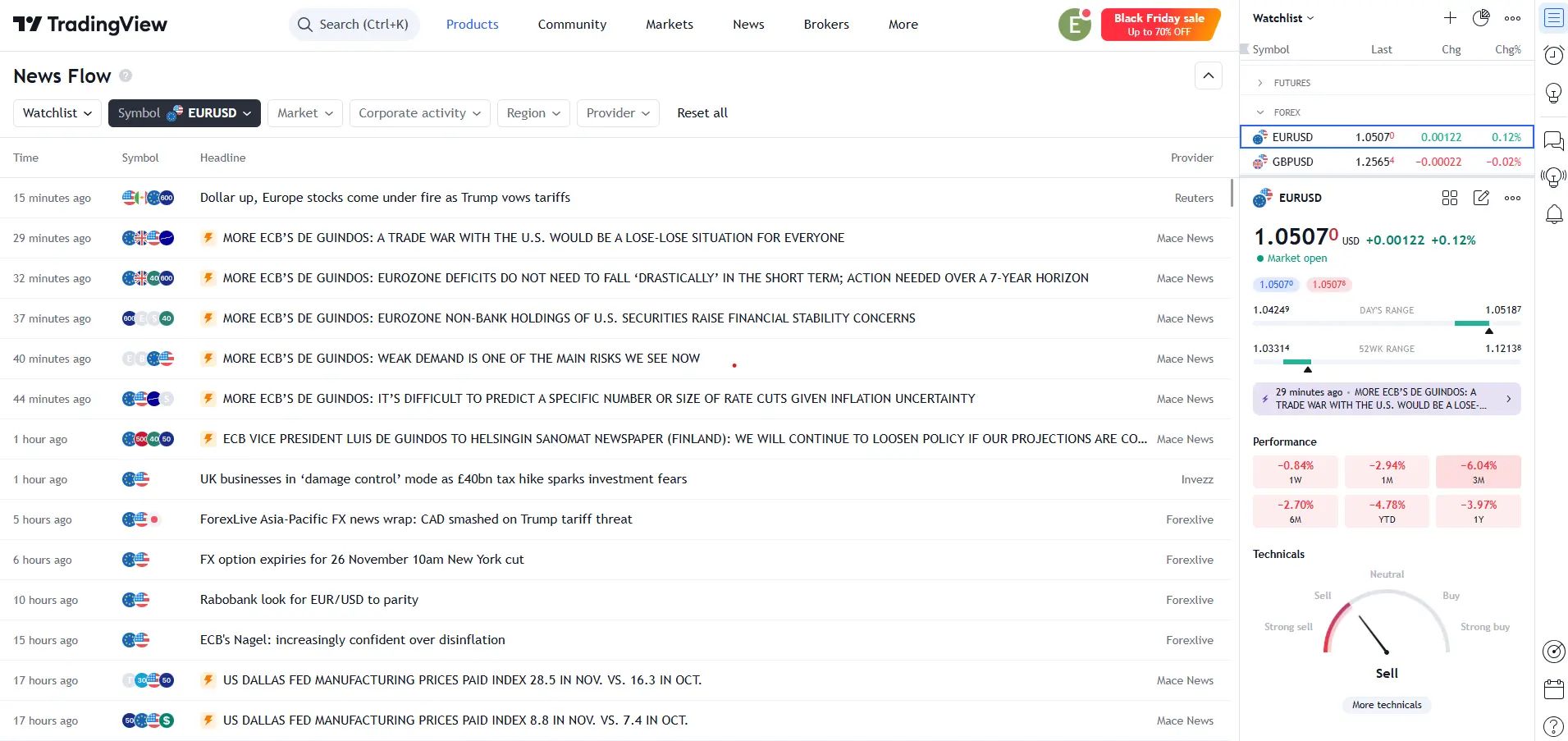Viewport: 1568px width, 741px height.
Task: Open headline Rabobank look for EUR/USD to parity
Action: (x=309, y=600)
